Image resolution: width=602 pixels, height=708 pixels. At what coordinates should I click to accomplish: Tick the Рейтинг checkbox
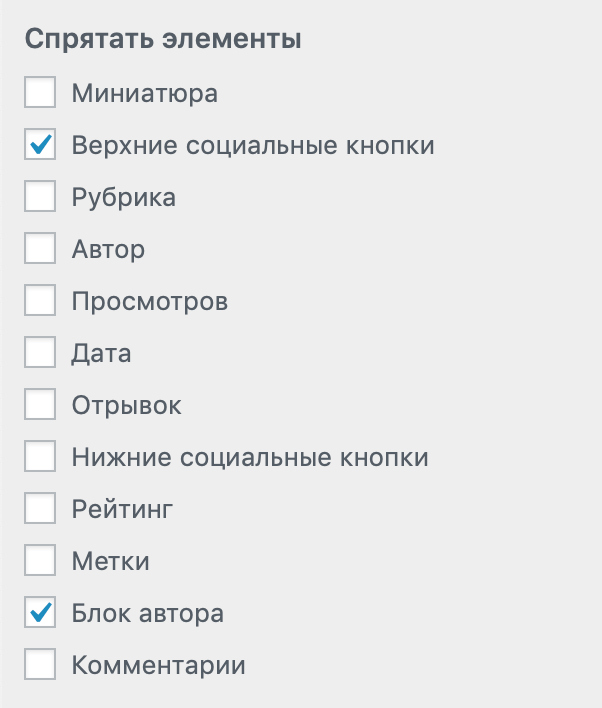click(40, 509)
